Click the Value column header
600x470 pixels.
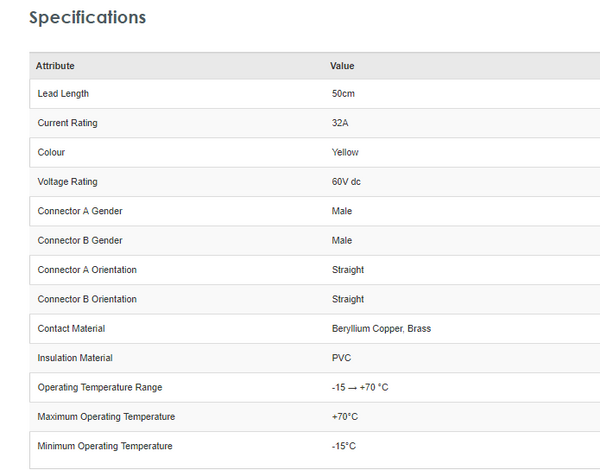[x=342, y=66]
